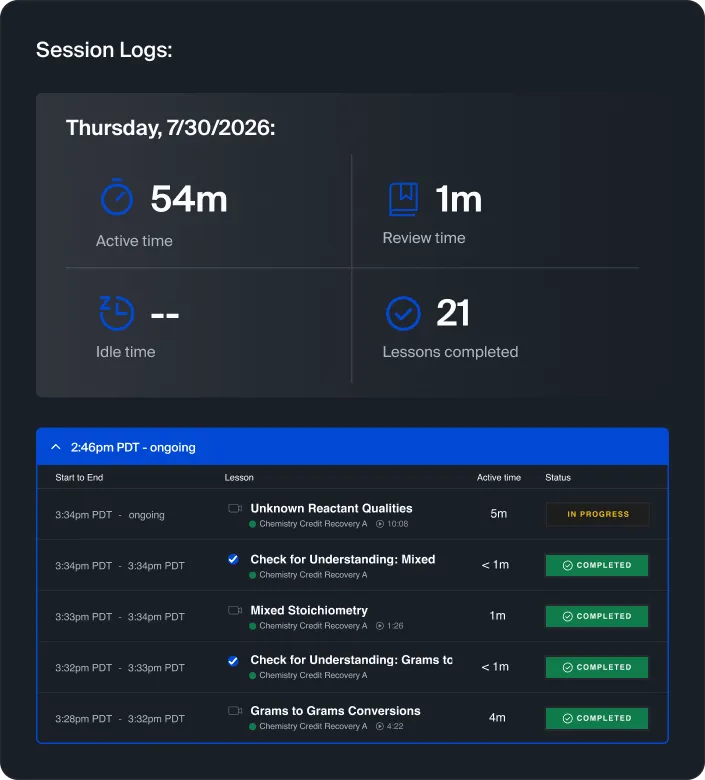Screen dimensions: 705x780
Task: Click the Session Logs heading
Action: (x=104, y=50)
